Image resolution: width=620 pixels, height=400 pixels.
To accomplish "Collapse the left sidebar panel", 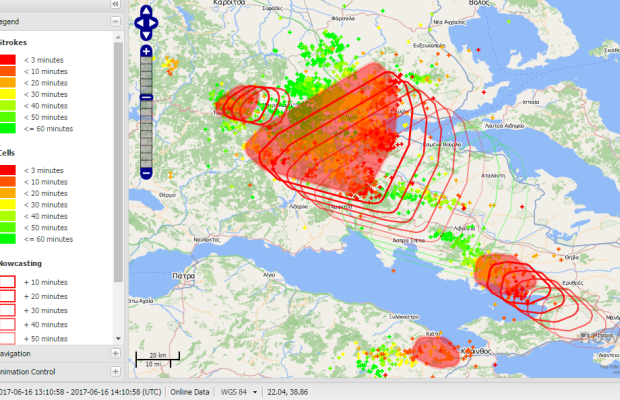I will tap(115, 5).
